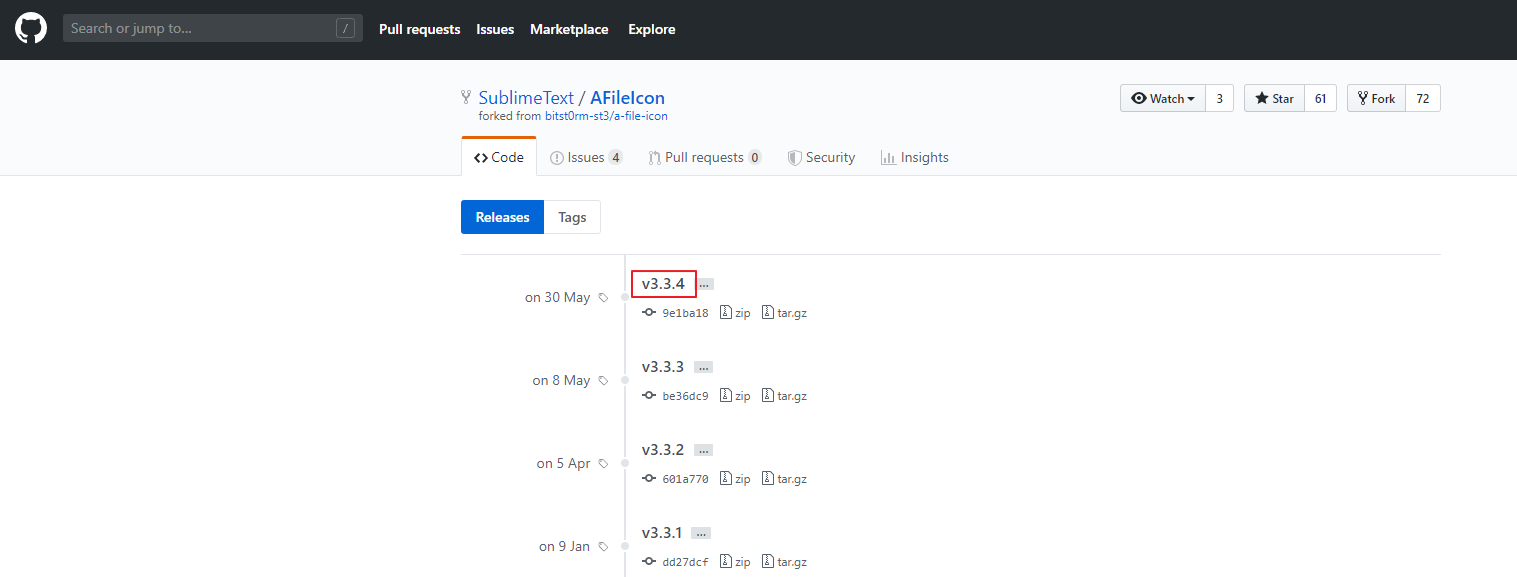Viewport: 1517px width, 577px height.
Task: View commit dd27dcf for release v3.3.1
Action: 685,561
